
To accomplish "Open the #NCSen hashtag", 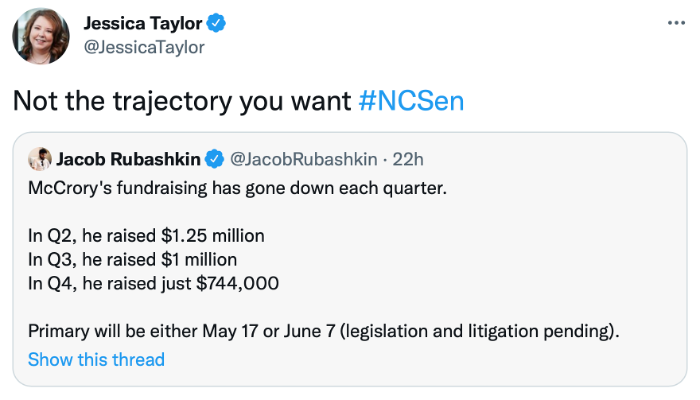I will pyautogui.click(x=411, y=101).
